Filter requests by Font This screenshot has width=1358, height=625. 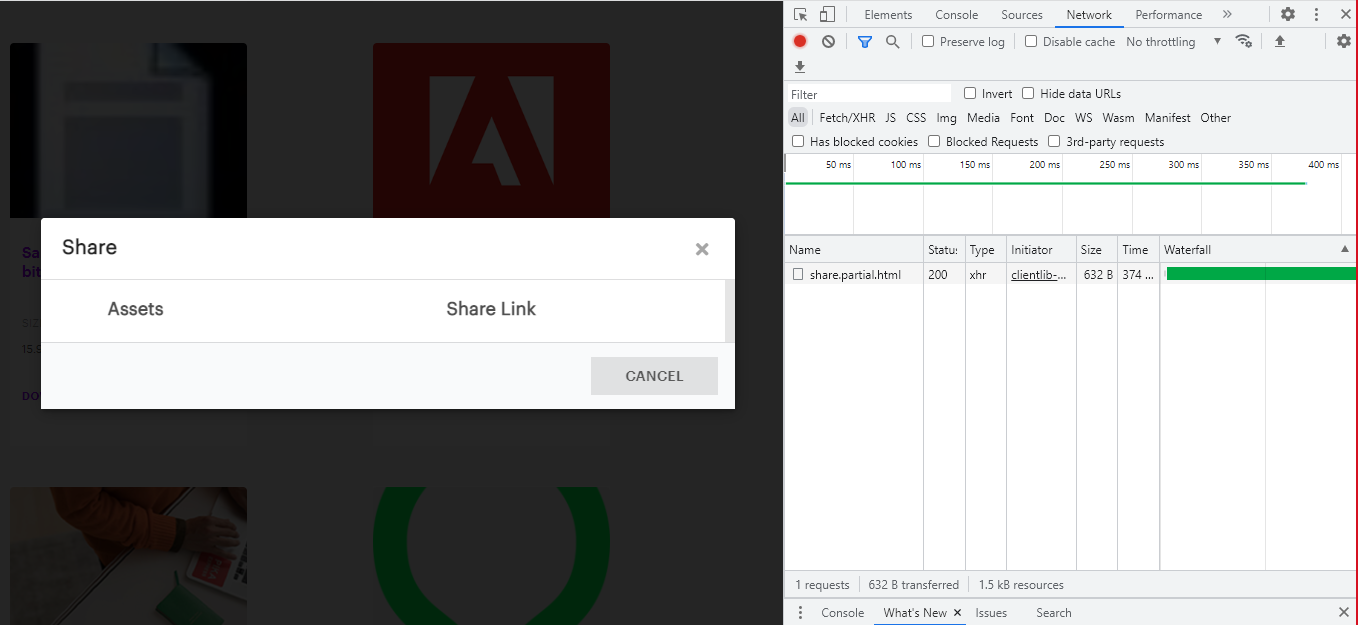click(x=1022, y=117)
